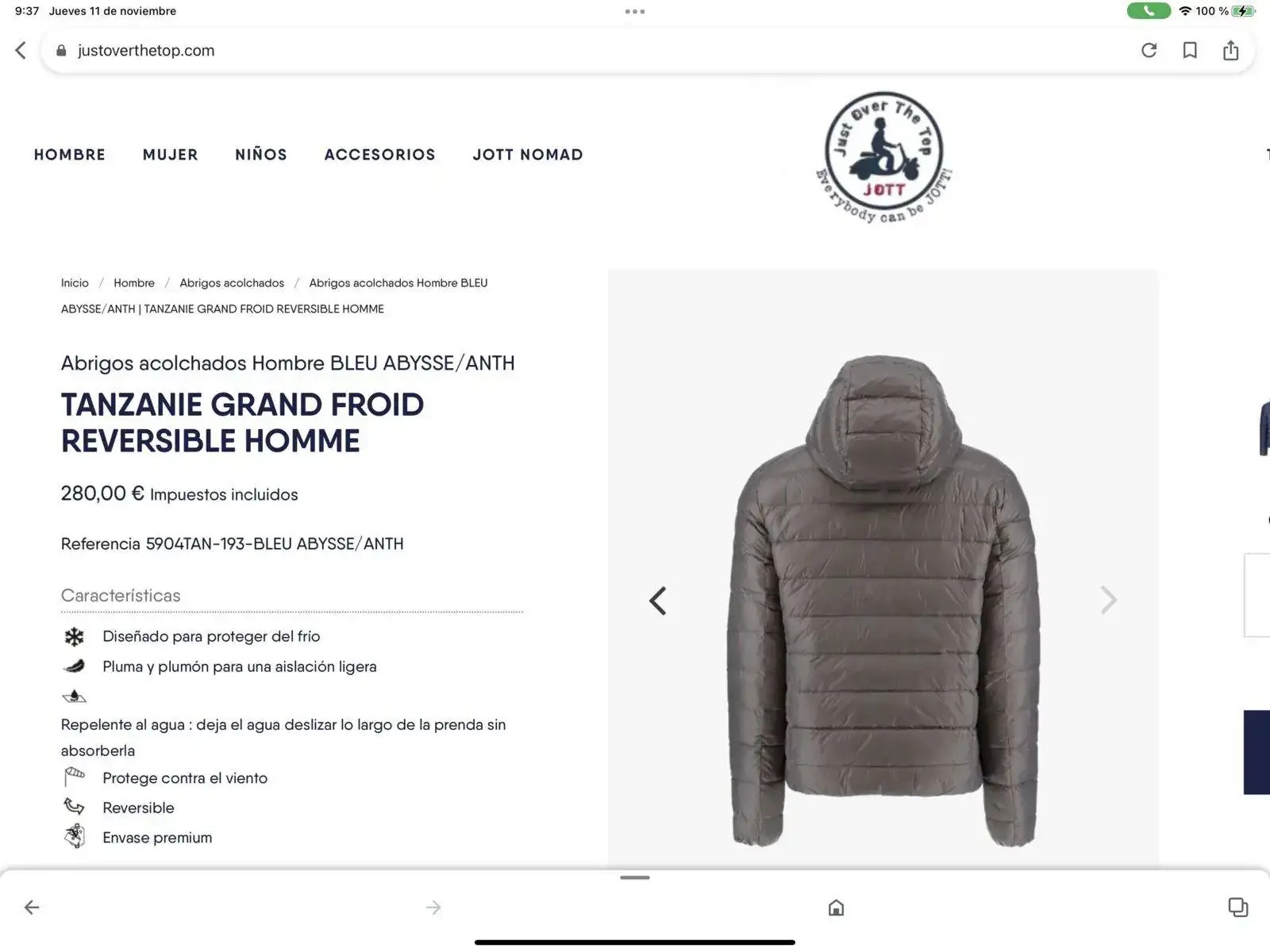Open the three-dot multitasking menu at the top
The height and width of the screenshot is (952, 1270).
pos(635,12)
